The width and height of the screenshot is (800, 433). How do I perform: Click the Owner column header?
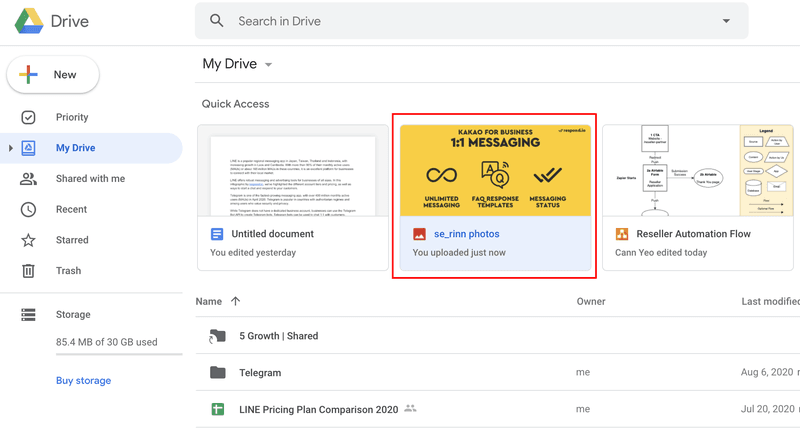591,301
